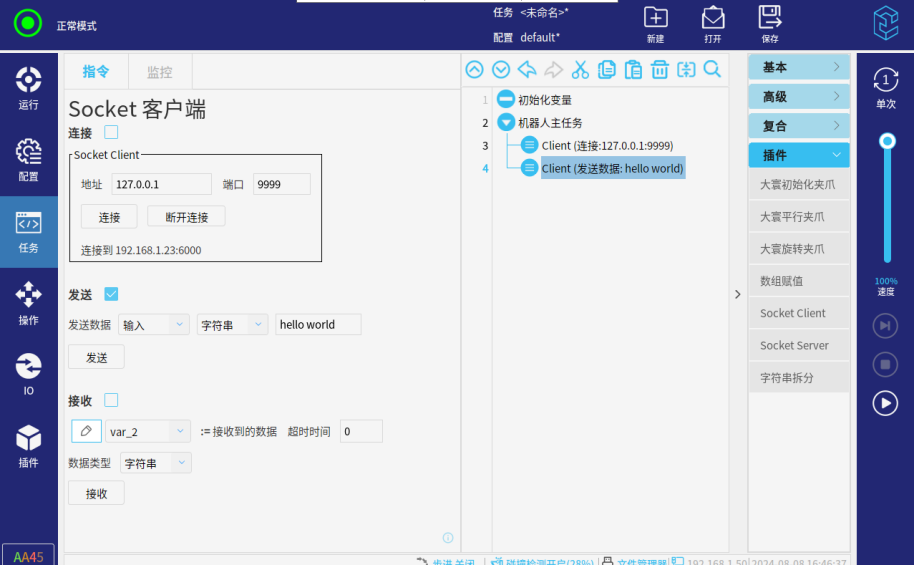Image resolution: width=915 pixels, height=565 pixels.
Task: Click the cut scissors icon in toolbar
Action: (x=580, y=69)
